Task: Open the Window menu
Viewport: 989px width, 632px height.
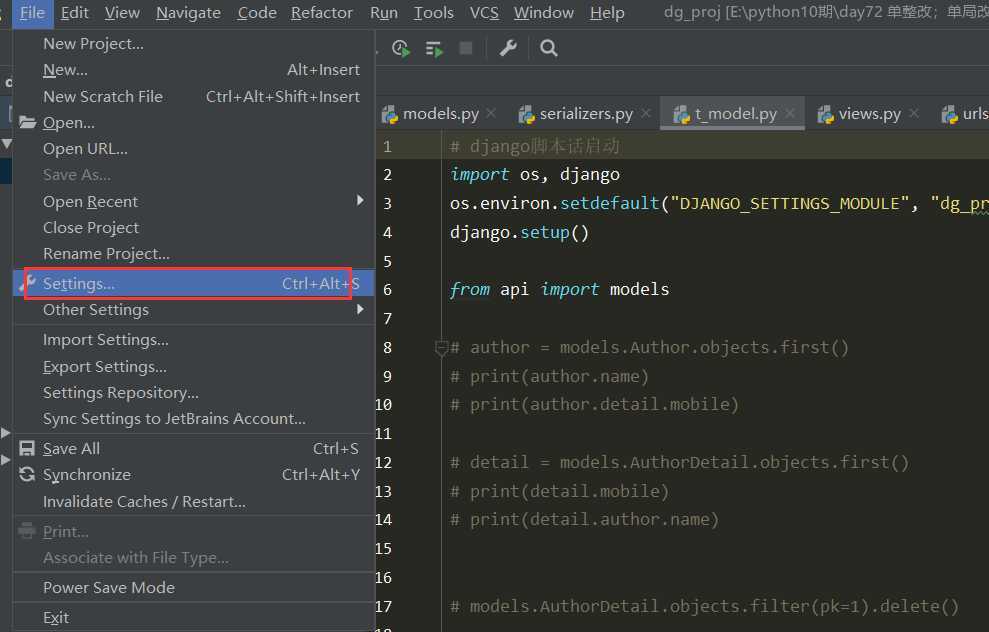Action: 544,13
